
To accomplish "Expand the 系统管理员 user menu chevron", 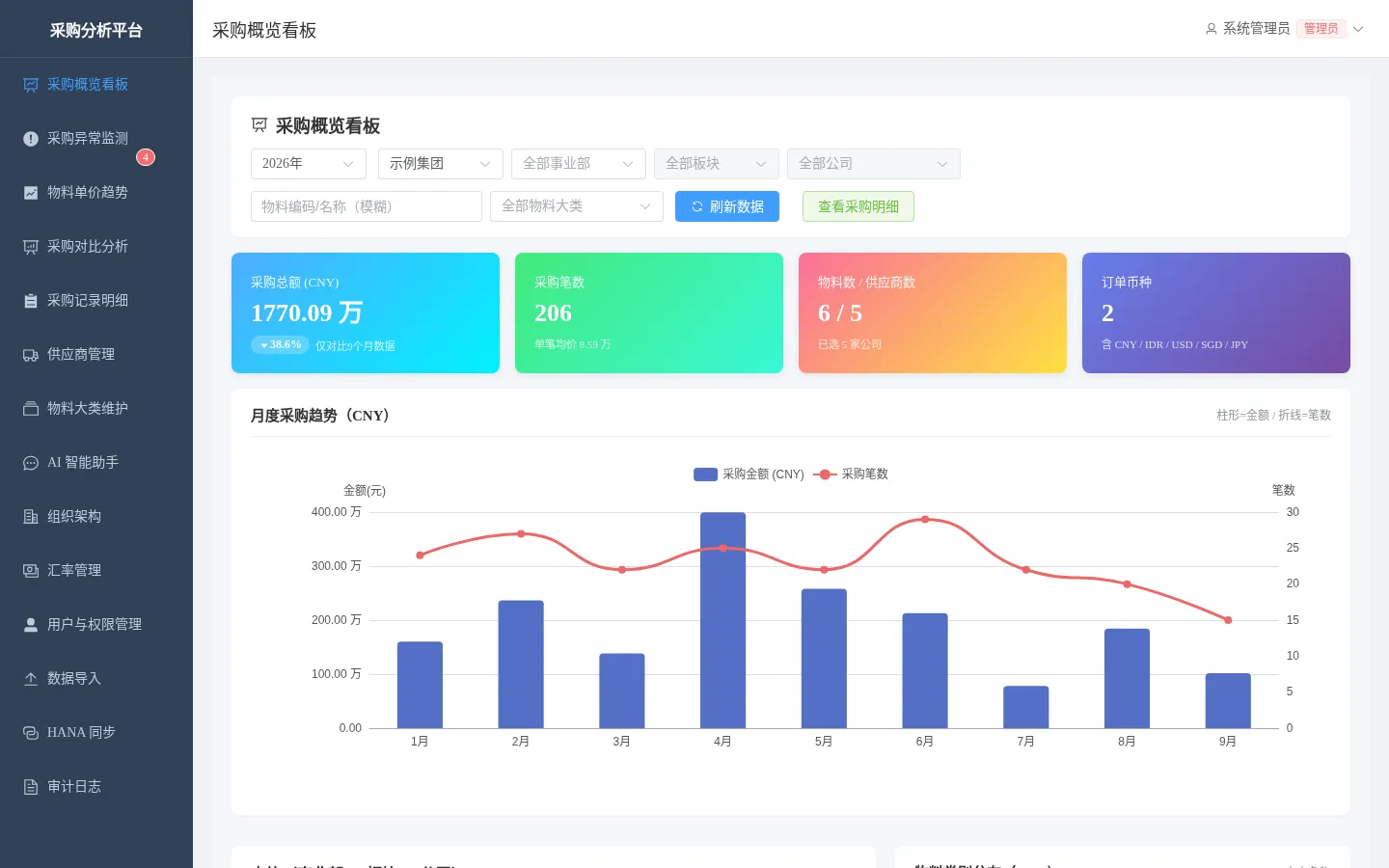I will [x=1358, y=29].
